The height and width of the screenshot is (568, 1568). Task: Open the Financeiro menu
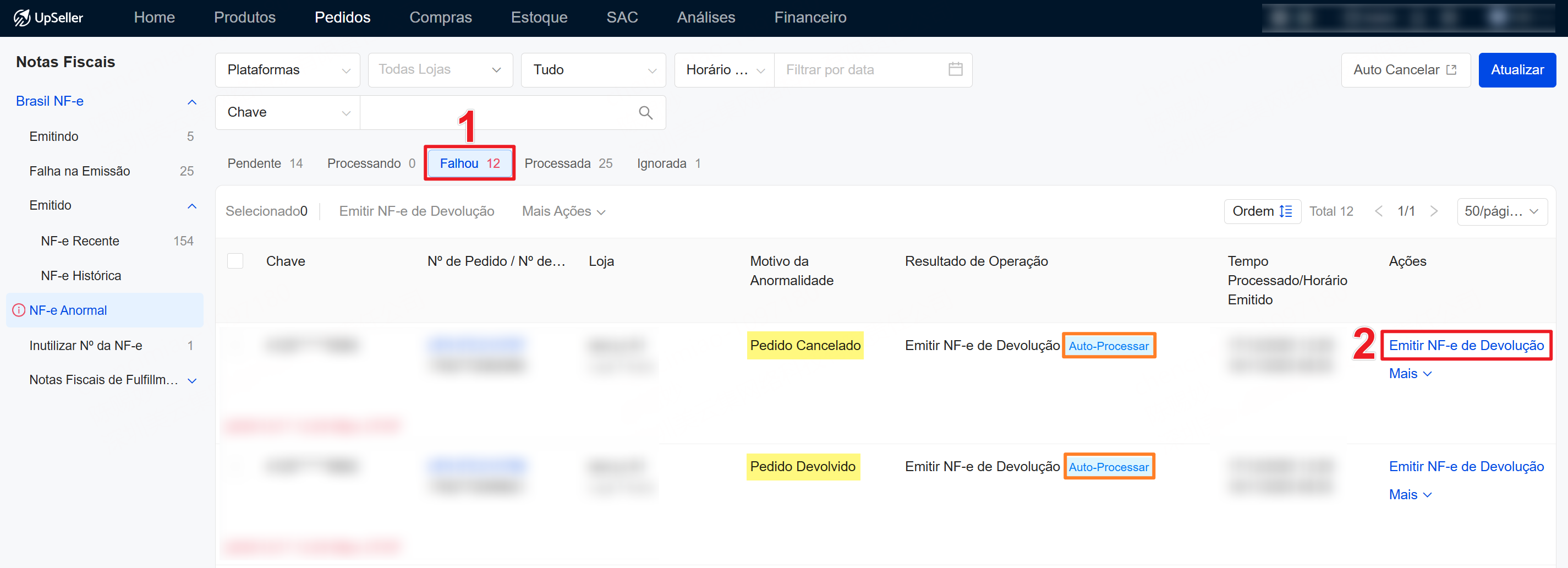point(809,18)
